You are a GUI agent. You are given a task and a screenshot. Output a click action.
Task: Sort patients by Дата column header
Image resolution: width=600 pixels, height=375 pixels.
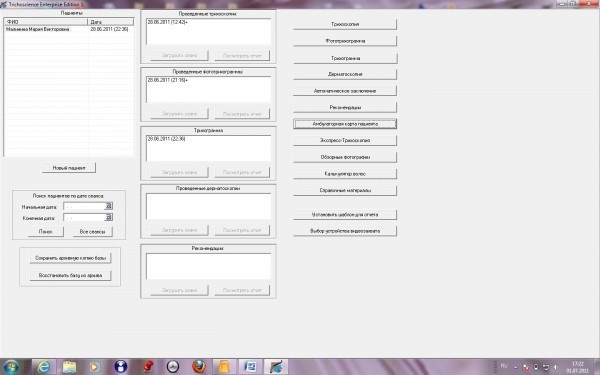[111, 22]
